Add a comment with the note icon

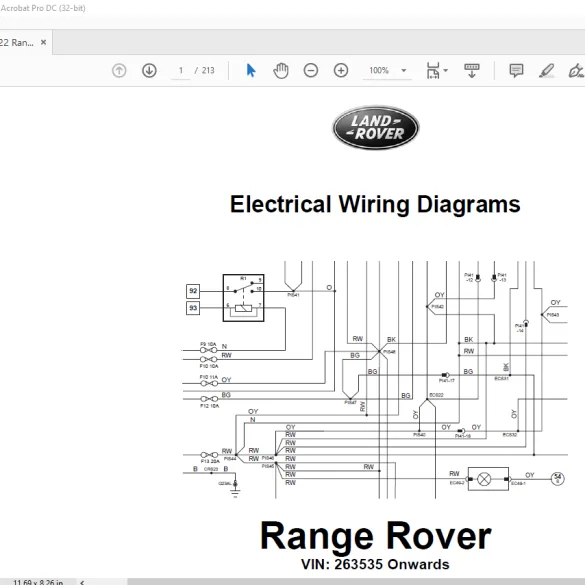click(516, 71)
